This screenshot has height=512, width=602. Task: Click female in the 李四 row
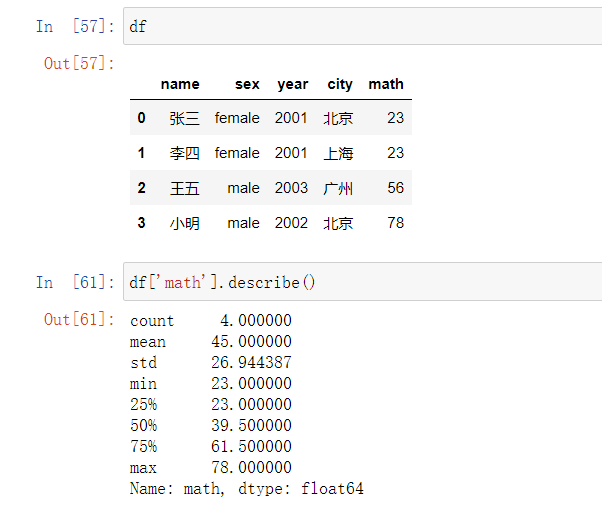[237, 153]
